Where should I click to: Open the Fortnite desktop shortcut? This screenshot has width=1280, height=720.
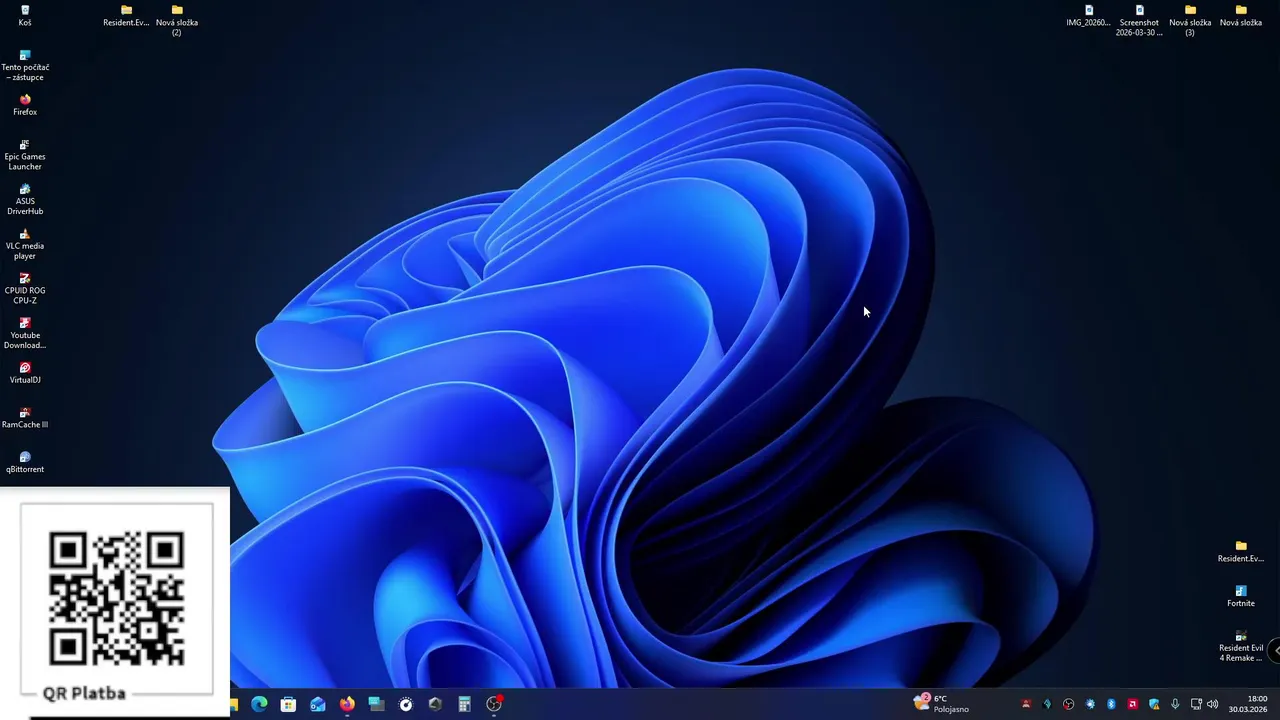(x=1241, y=596)
